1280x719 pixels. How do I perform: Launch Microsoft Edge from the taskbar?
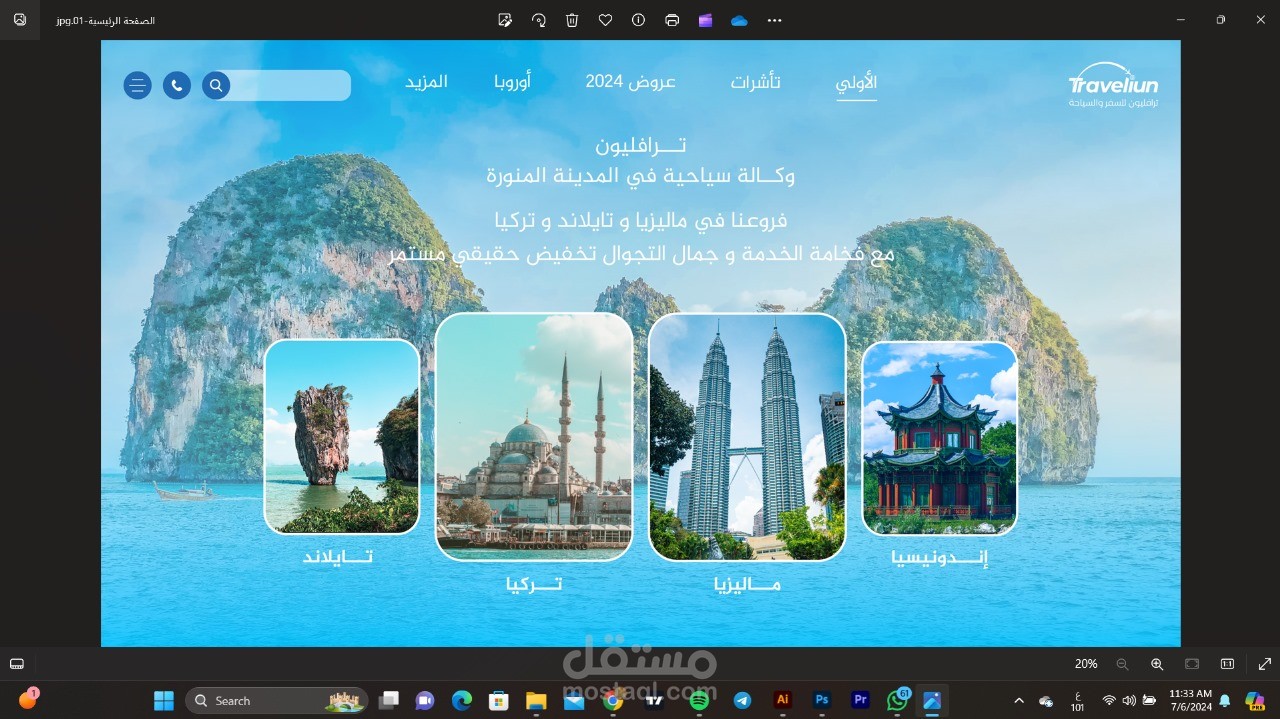tap(461, 700)
